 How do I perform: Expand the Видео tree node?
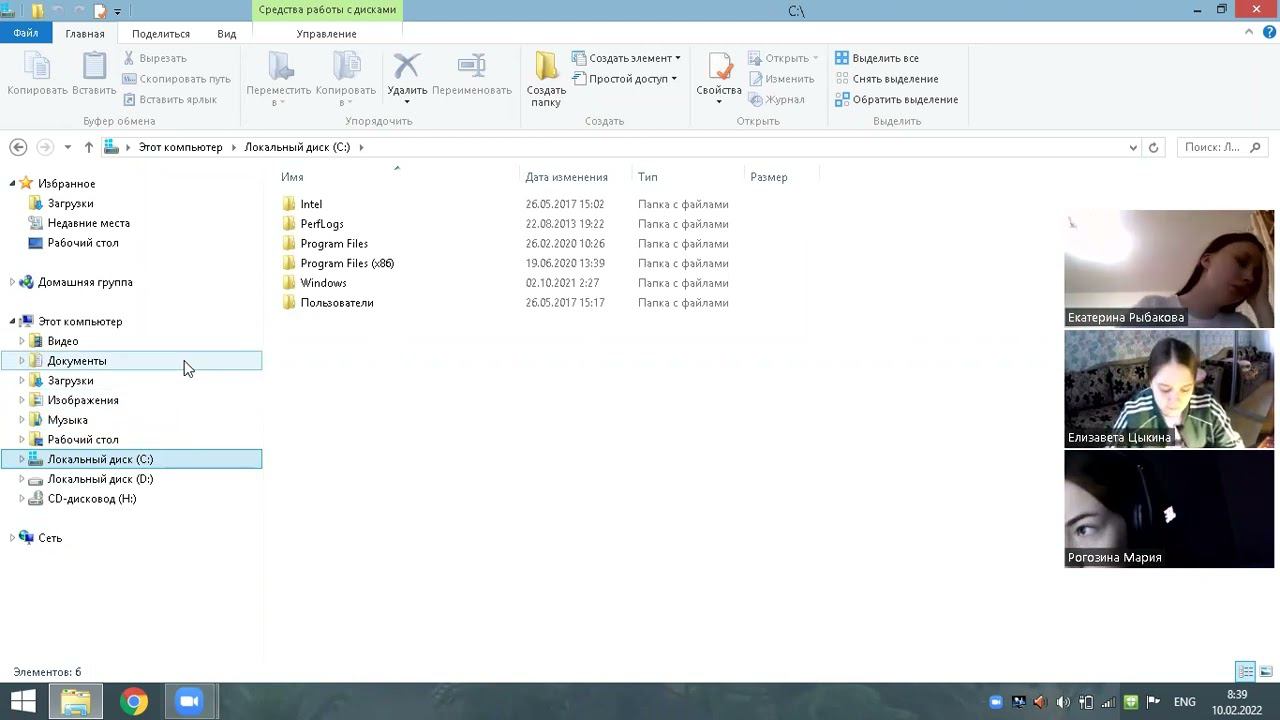22,341
